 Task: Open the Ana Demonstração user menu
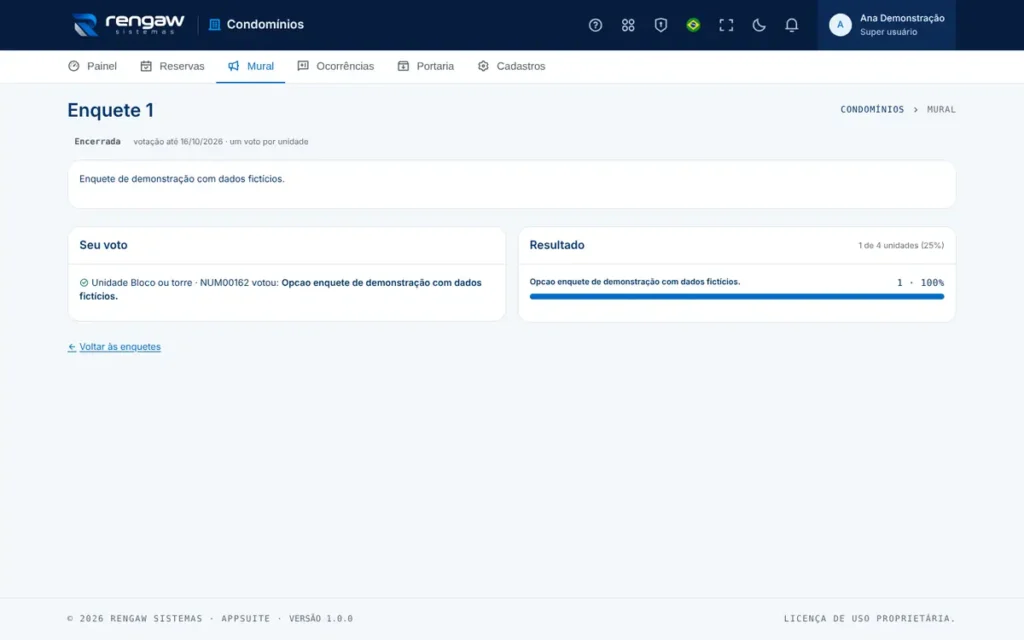tap(886, 25)
